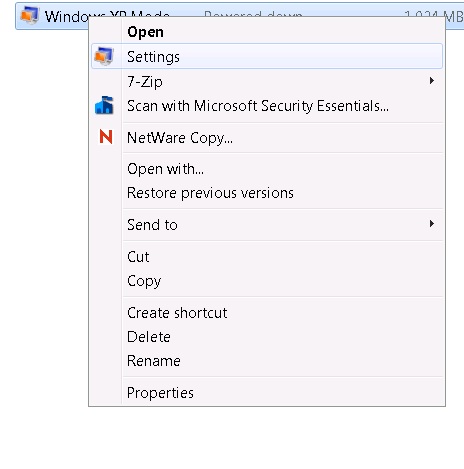Click the Windows XP Mode file icon
The image size is (464, 469).
tap(29, 16)
